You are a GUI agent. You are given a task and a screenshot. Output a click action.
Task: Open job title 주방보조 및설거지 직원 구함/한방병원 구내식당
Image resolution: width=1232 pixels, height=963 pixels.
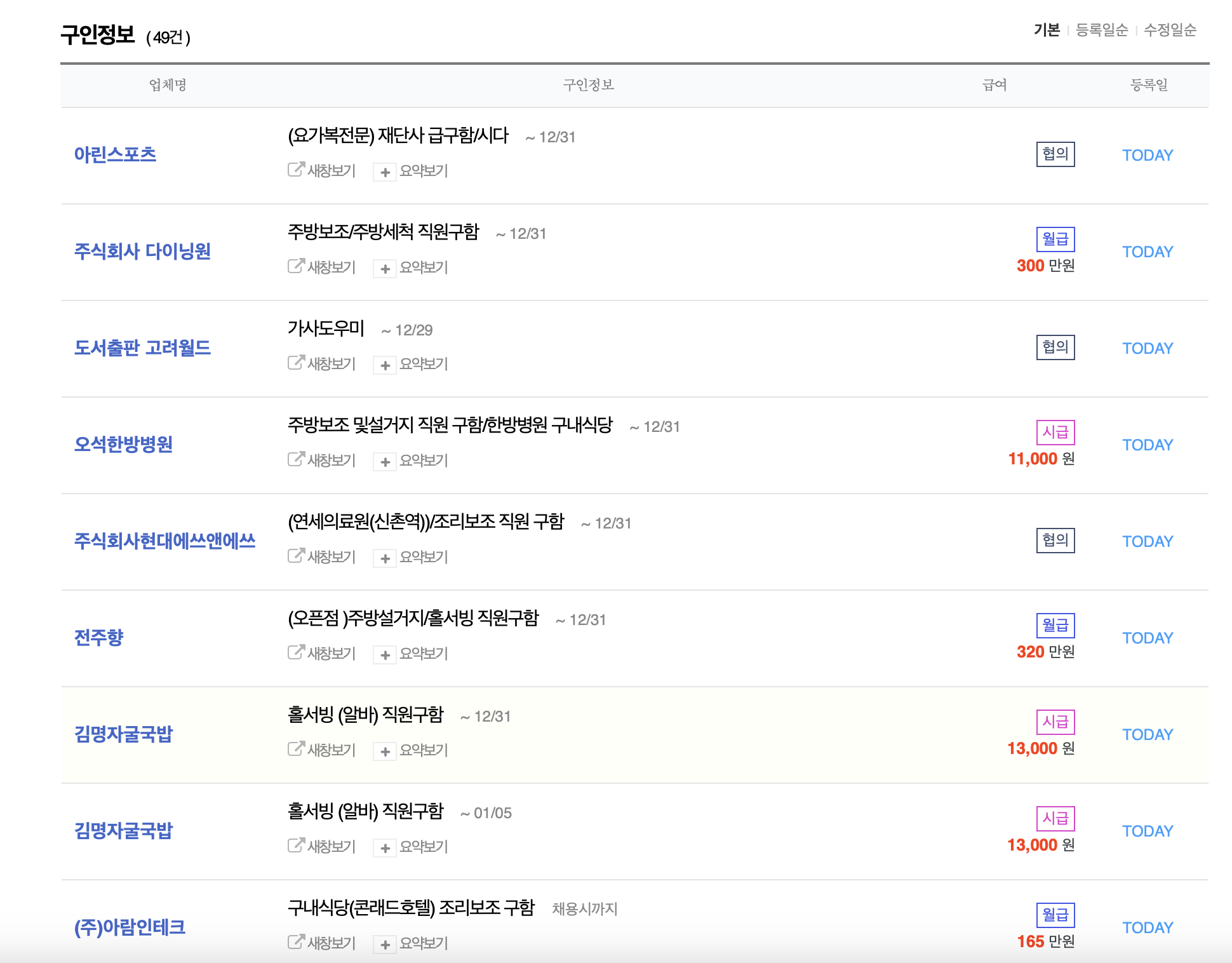[x=450, y=425]
